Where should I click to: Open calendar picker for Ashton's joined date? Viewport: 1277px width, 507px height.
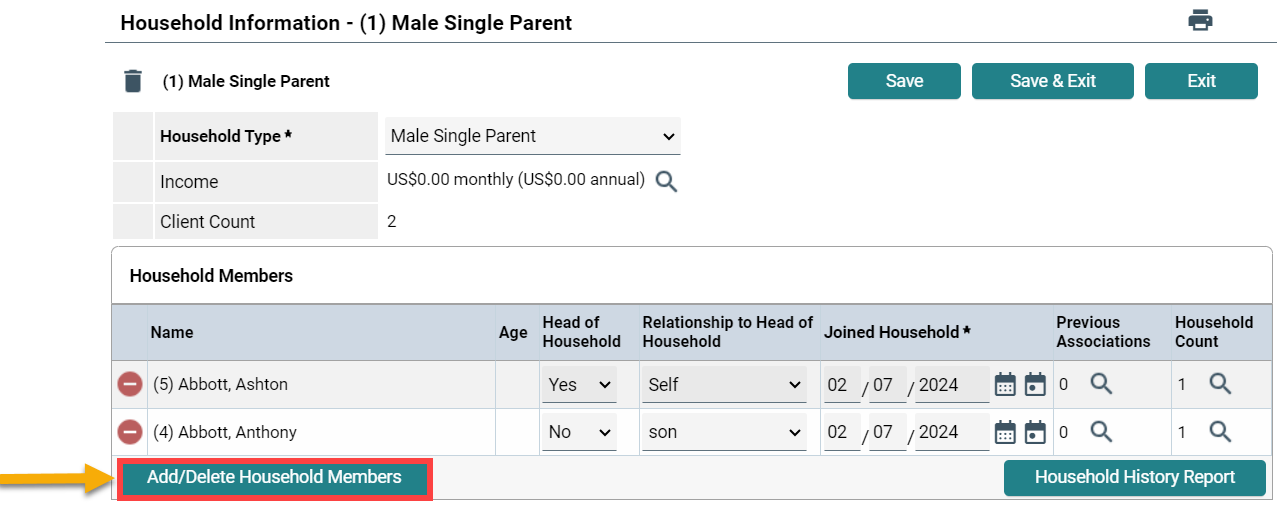coord(1005,384)
